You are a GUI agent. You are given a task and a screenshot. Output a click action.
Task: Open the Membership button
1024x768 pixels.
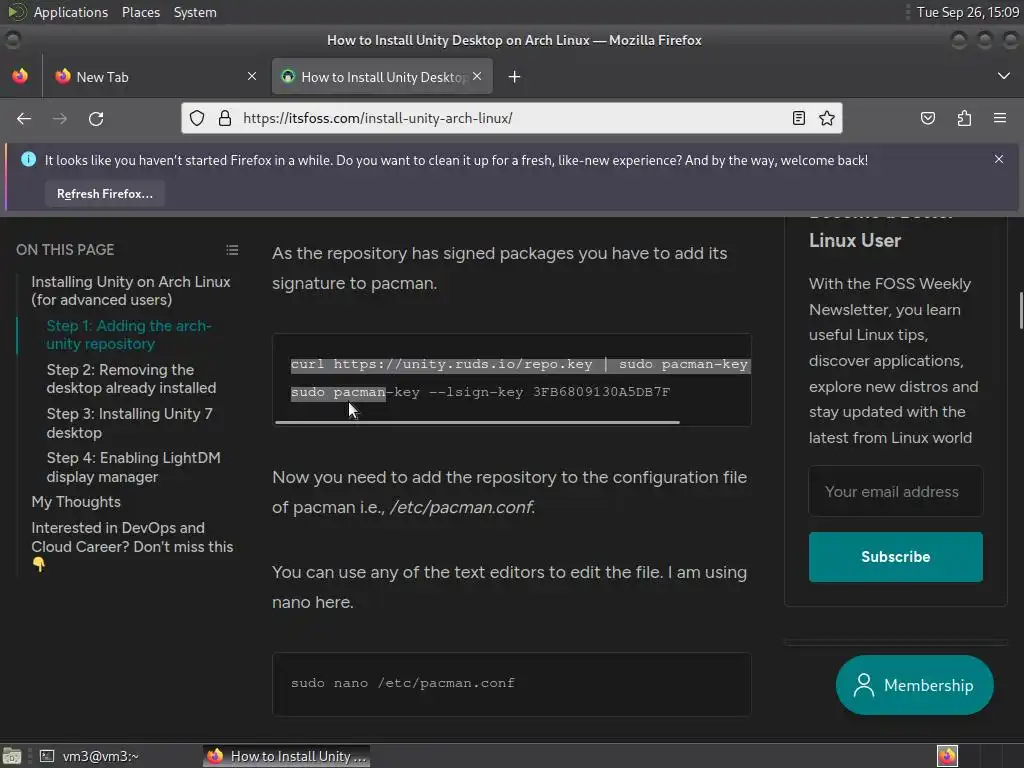click(914, 685)
